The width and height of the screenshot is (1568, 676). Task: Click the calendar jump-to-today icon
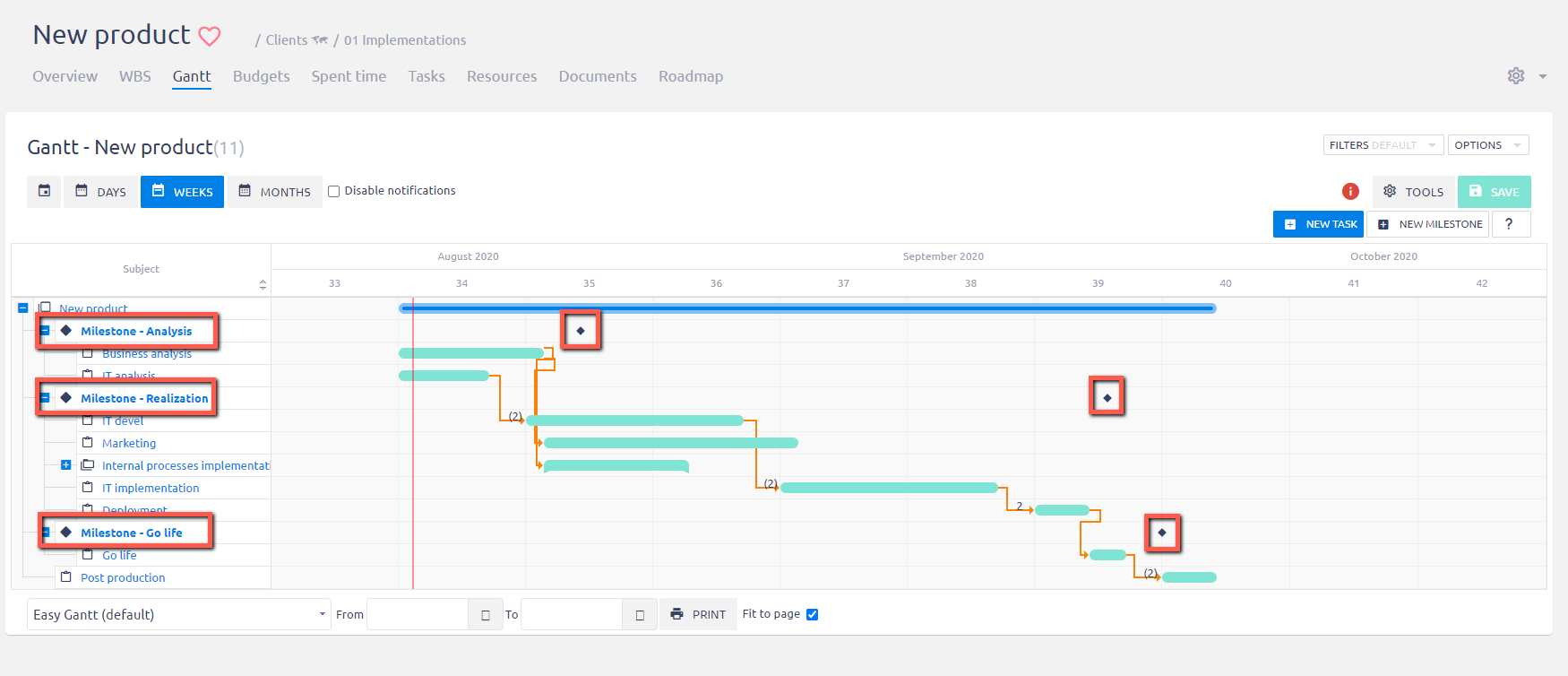click(44, 191)
